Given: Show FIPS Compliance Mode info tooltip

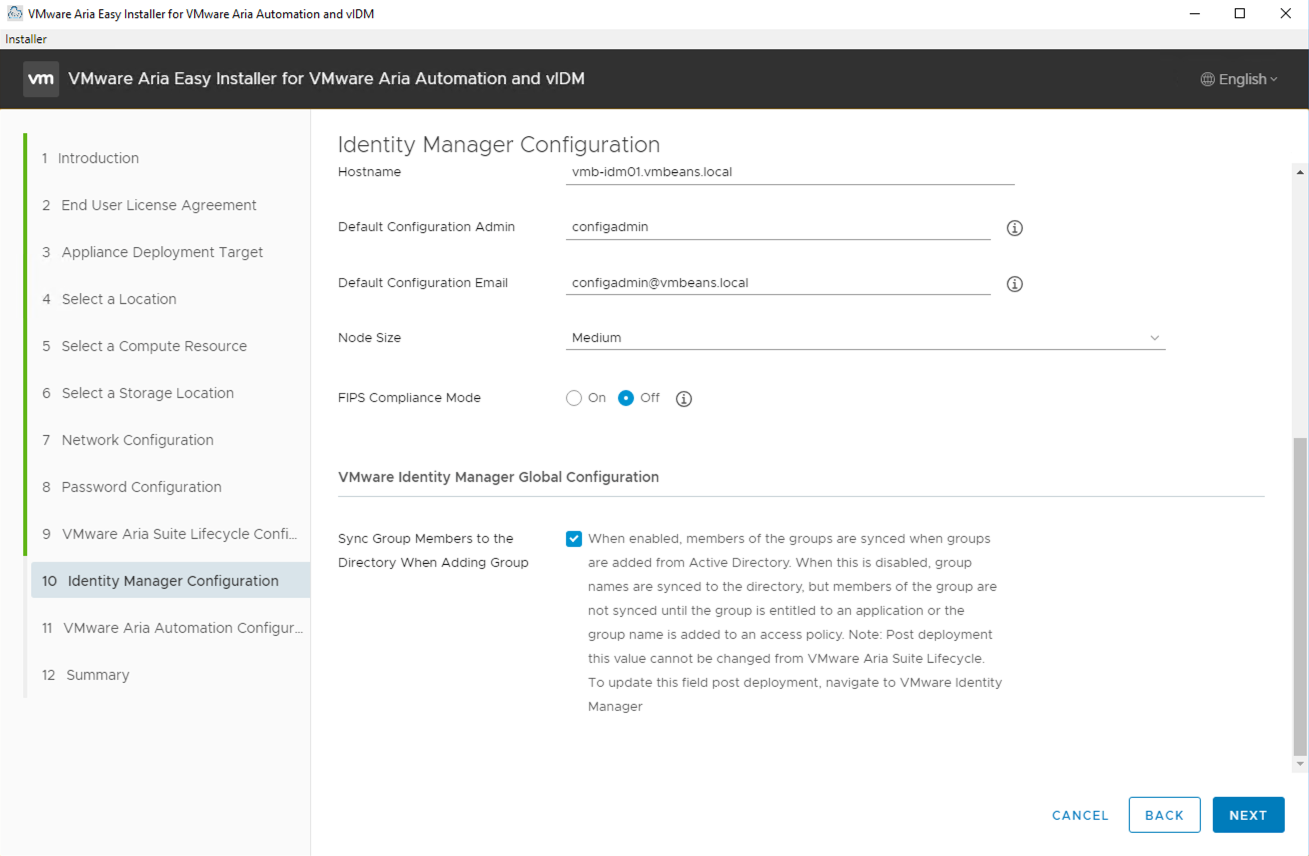Looking at the screenshot, I should [x=684, y=399].
